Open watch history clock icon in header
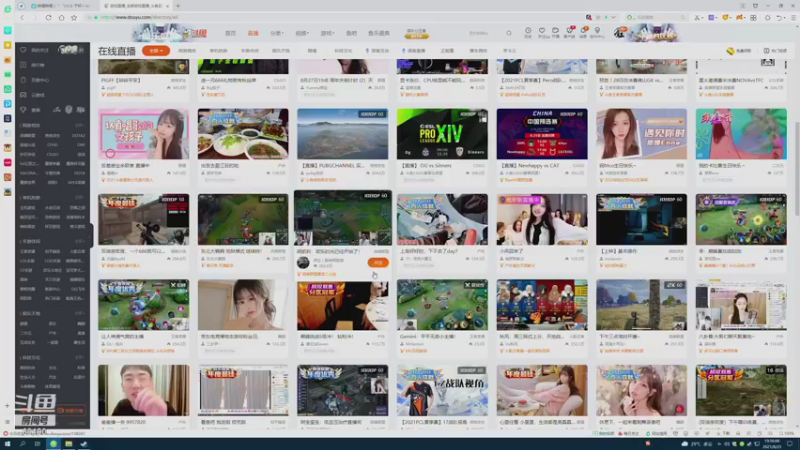 click(x=528, y=32)
